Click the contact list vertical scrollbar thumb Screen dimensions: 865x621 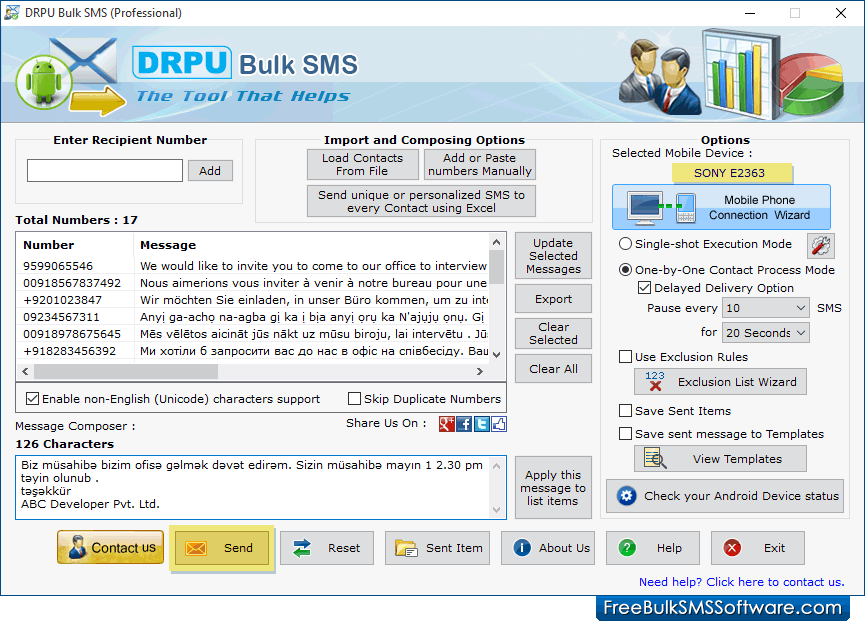click(496, 267)
